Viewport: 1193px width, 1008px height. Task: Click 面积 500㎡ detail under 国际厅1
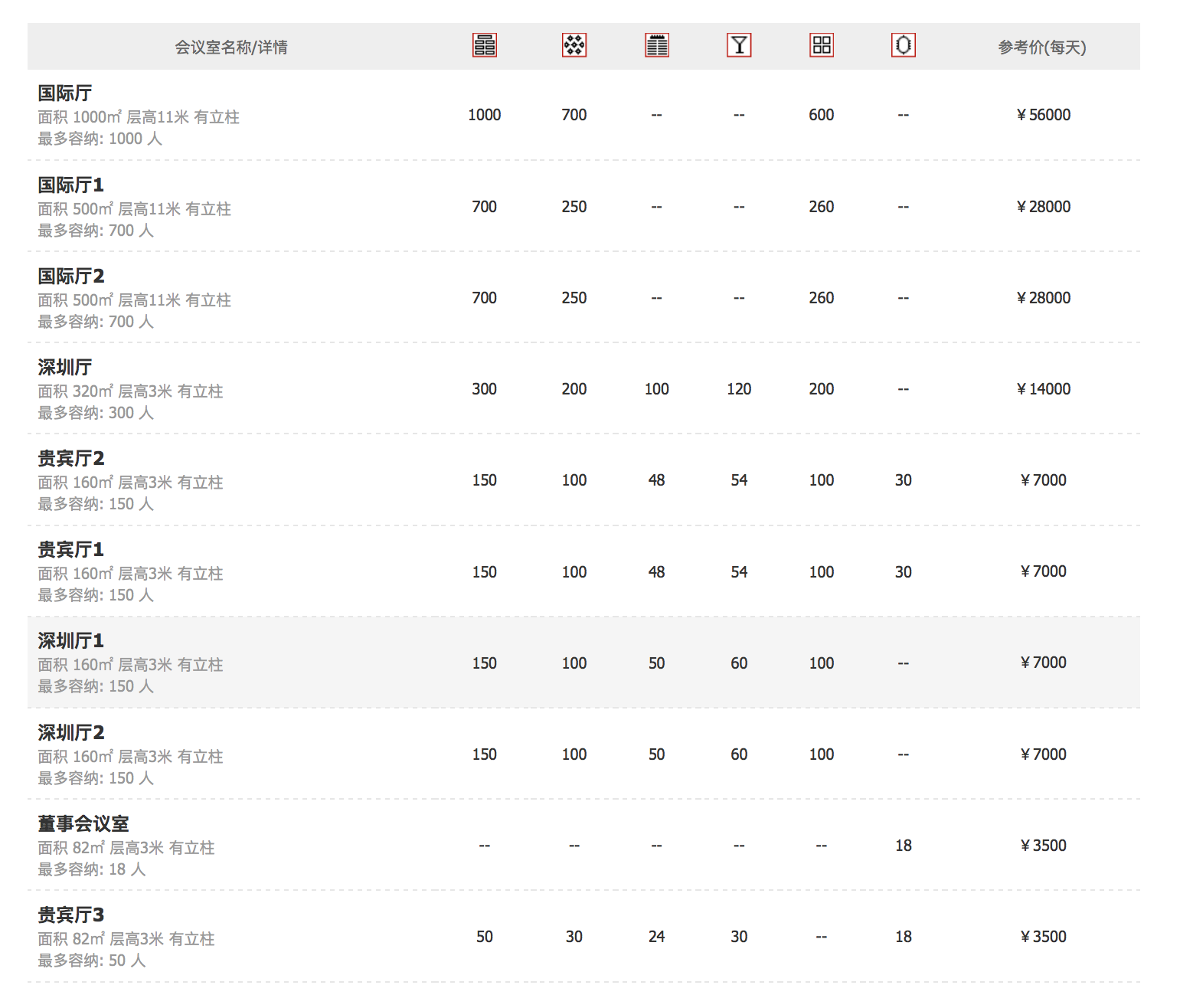click(135, 209)
